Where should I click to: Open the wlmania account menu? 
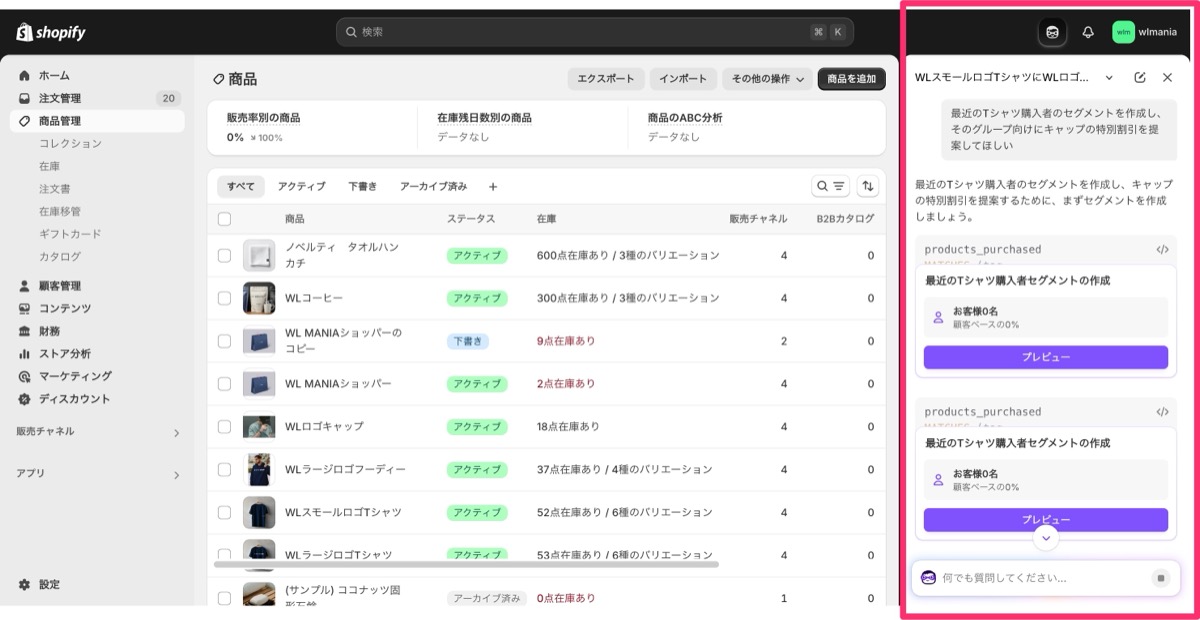tap(1146, 32)
